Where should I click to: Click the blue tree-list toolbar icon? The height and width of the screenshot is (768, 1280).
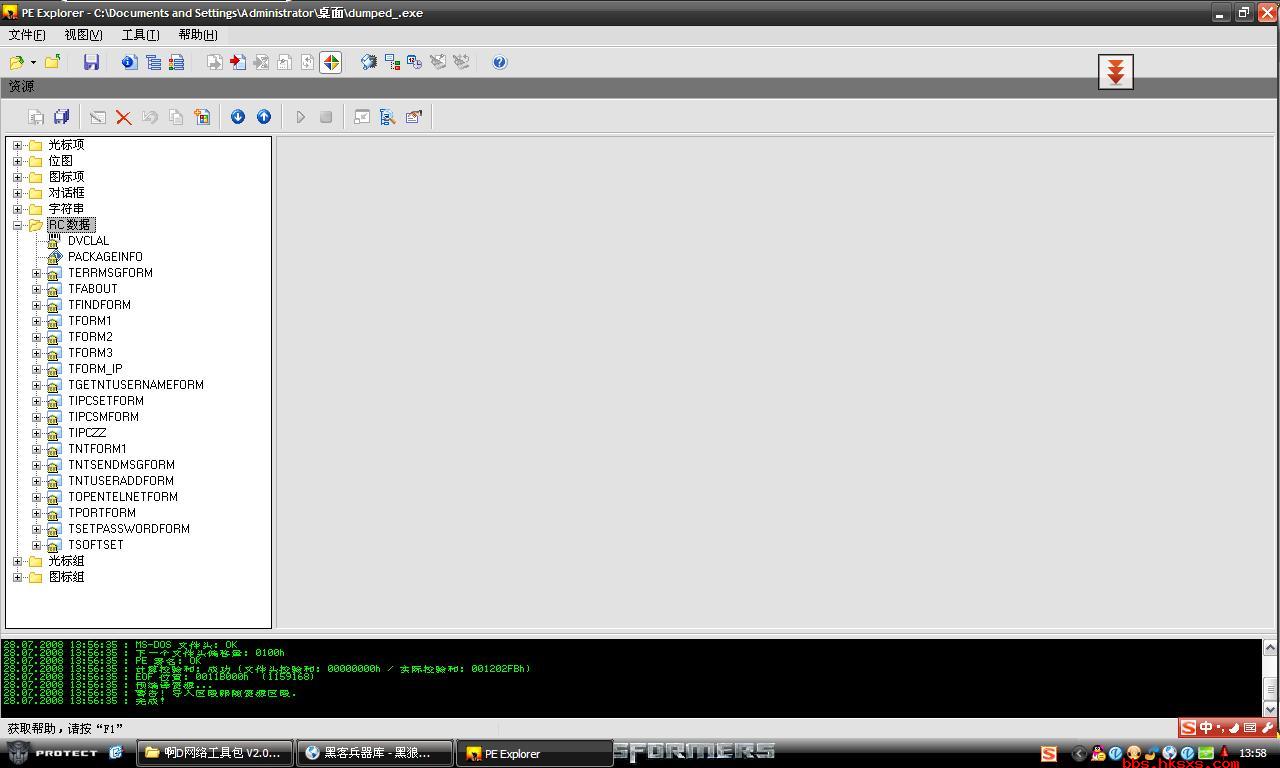(x=153, y=62)
